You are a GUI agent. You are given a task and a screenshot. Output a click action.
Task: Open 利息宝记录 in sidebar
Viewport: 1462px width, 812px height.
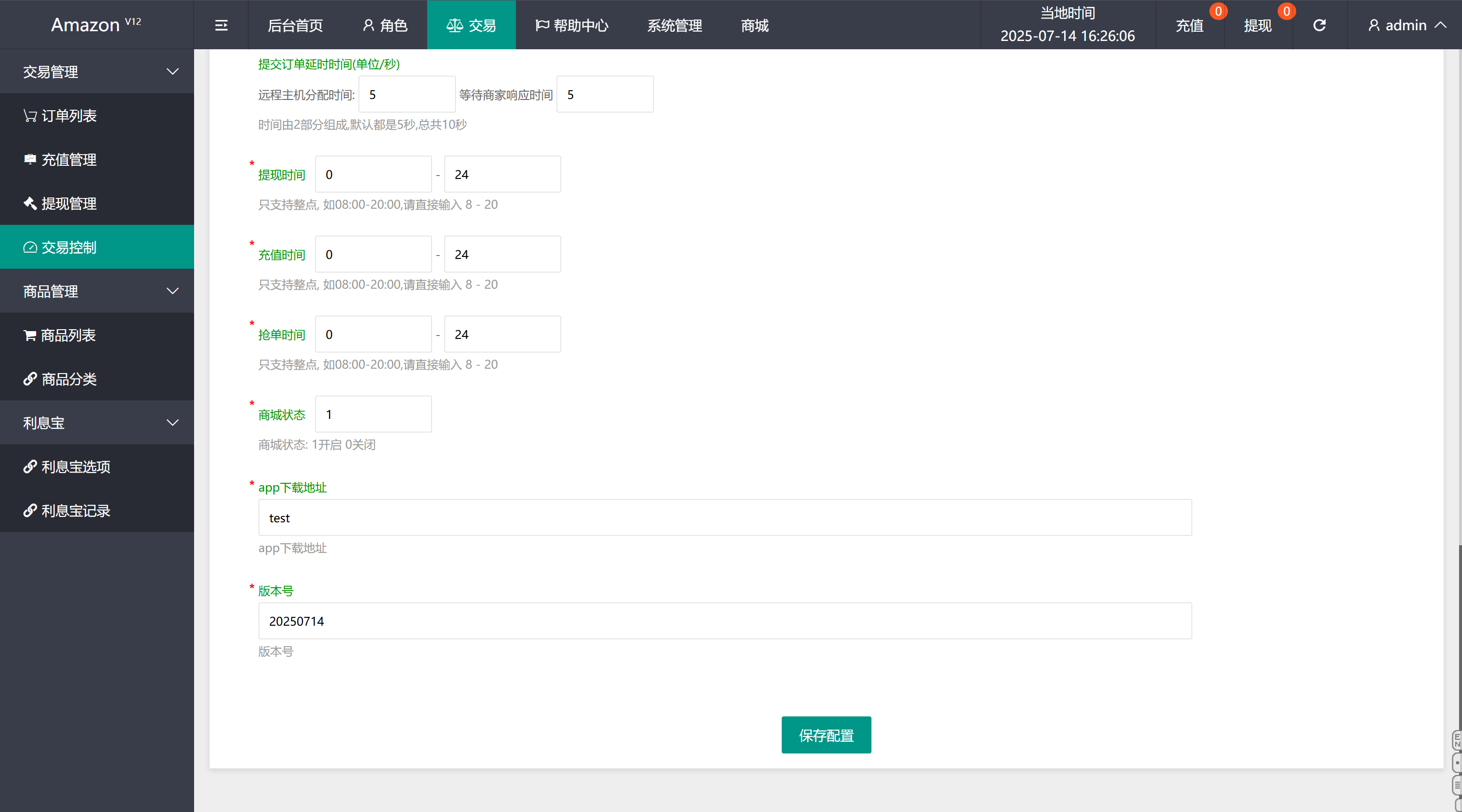coord(75,510)
